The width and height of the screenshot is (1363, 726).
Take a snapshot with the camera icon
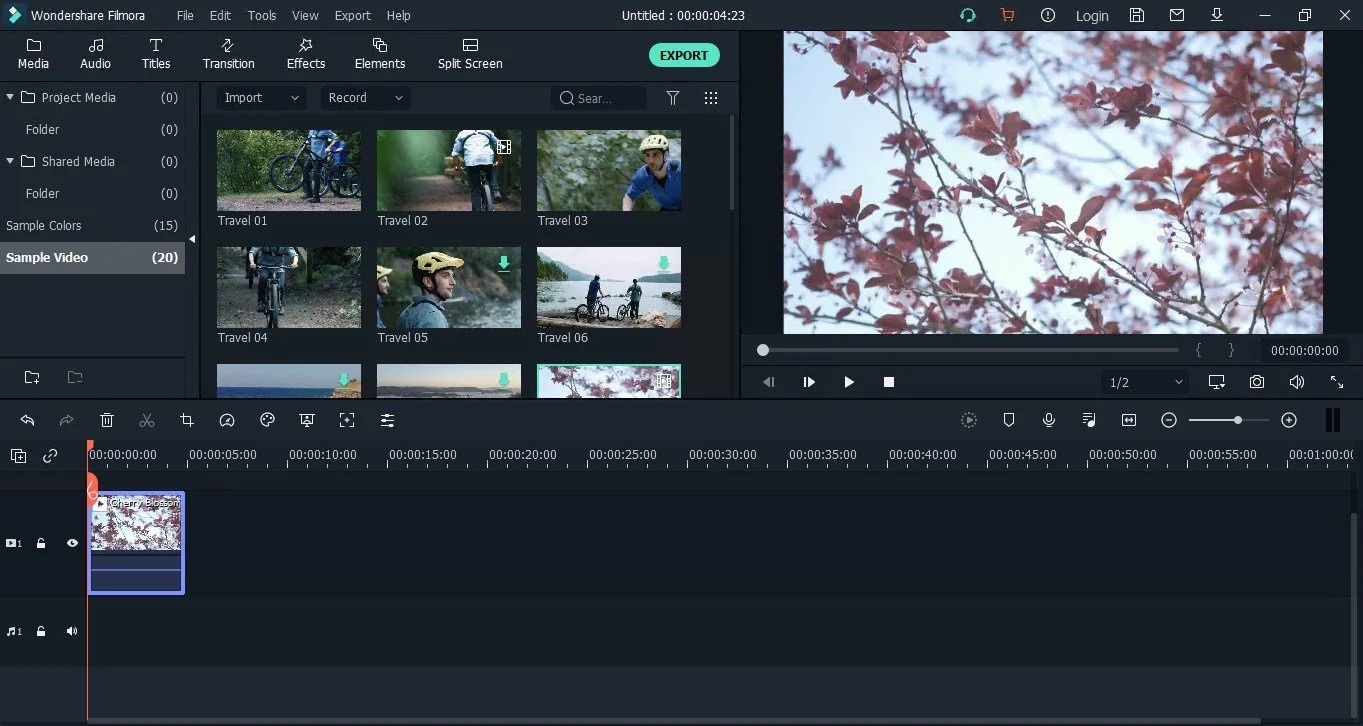pyautogui.click(x=1257, y=382)
